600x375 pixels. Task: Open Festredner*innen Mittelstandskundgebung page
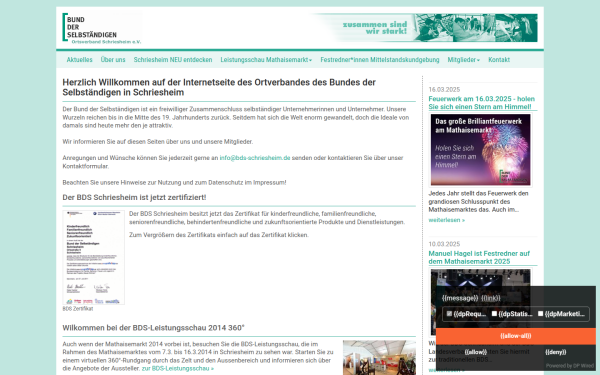point(380,60)
